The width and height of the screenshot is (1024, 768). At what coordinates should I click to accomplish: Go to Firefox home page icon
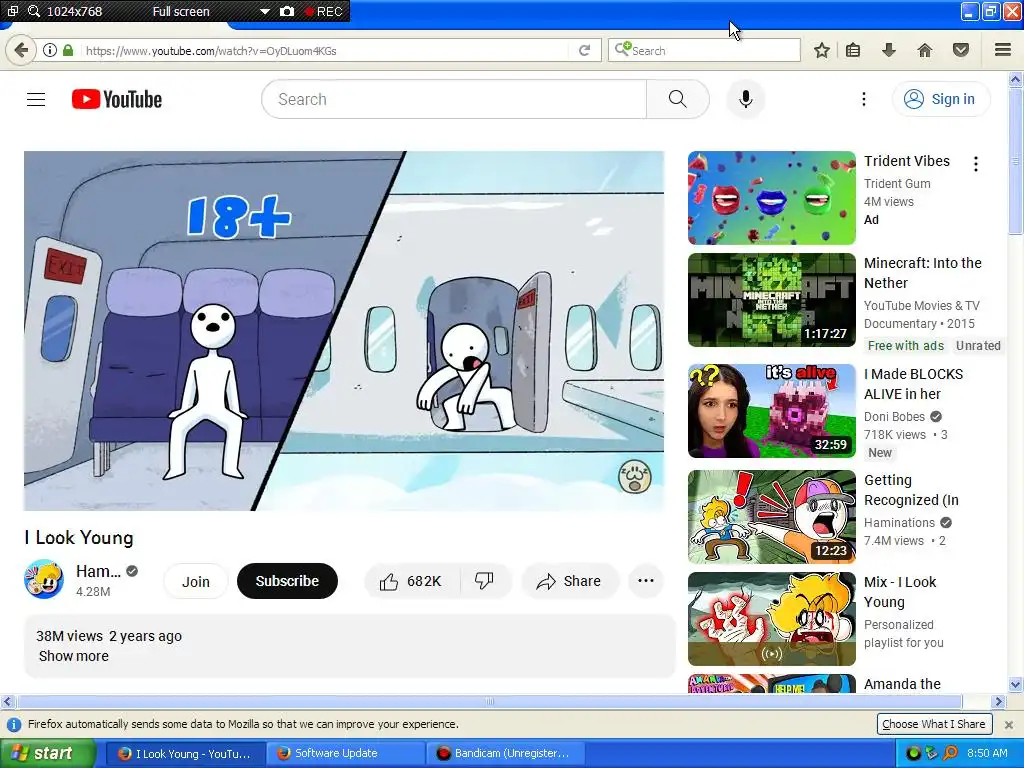tap(925, 50)
